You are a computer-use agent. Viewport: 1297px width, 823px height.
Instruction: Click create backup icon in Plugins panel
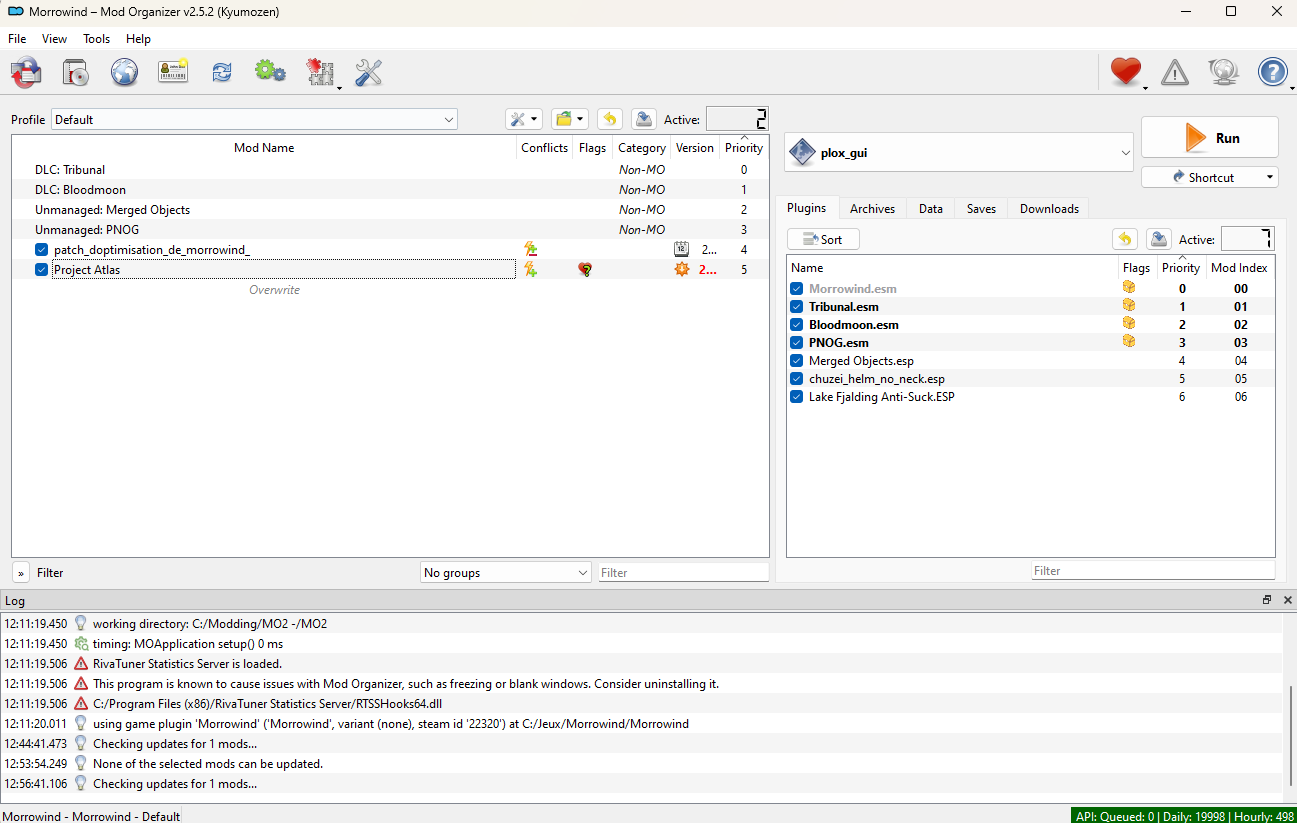[1159, 239]
